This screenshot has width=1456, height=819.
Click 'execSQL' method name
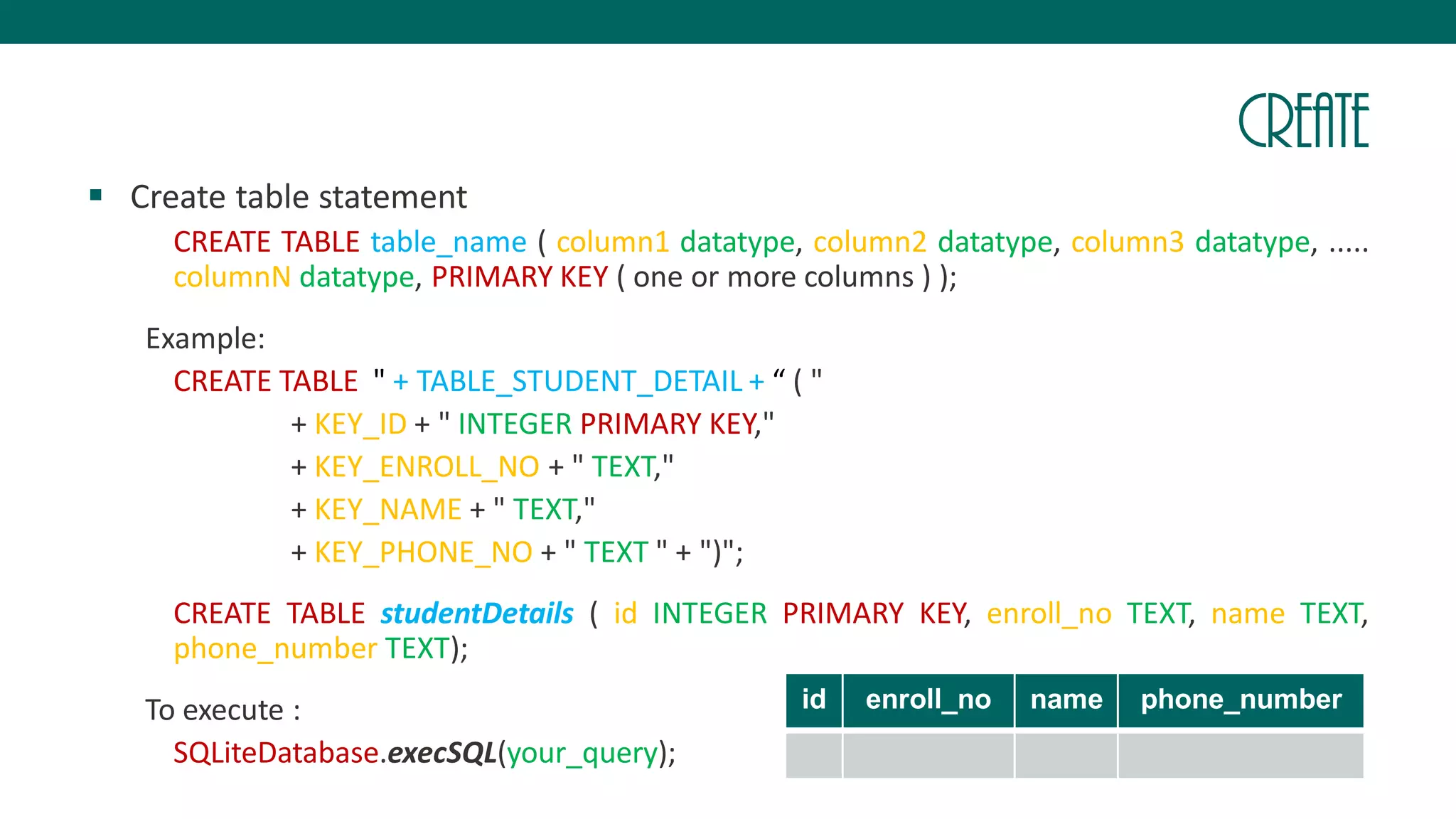[441, 753]
